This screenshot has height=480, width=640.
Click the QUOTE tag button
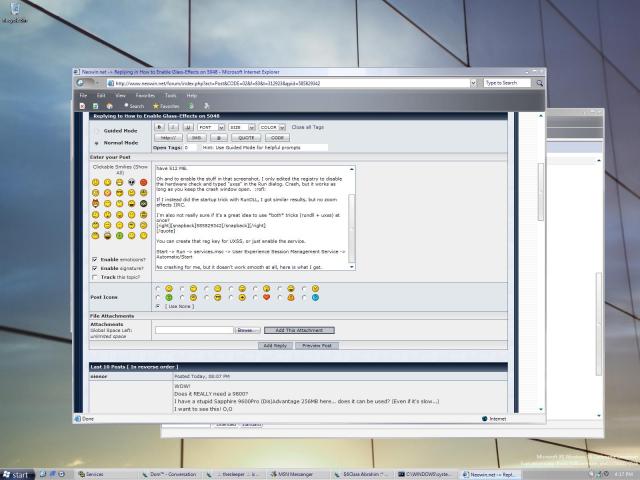[x=246, y=138]
